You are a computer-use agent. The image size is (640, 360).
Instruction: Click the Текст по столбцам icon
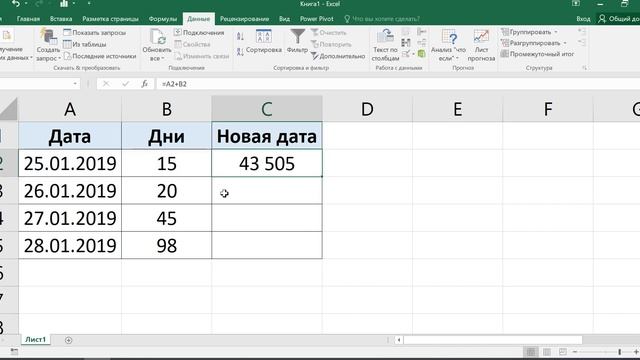click(385, 36)
